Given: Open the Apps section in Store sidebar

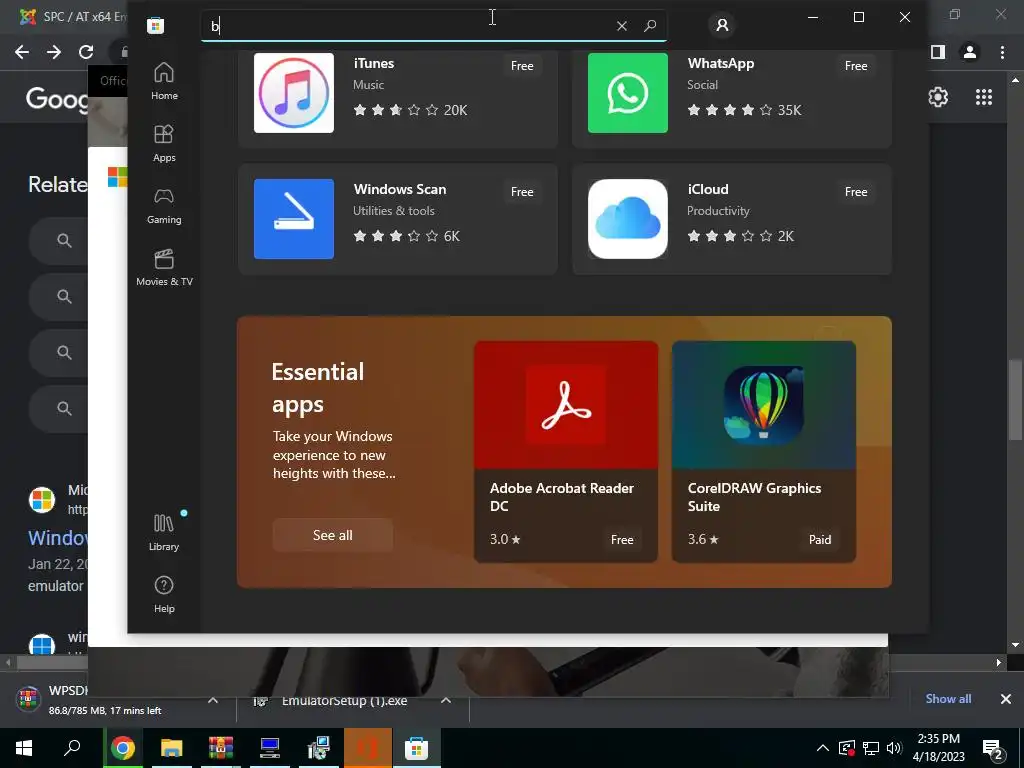Looking at the screenshot, I should point(164,143).
